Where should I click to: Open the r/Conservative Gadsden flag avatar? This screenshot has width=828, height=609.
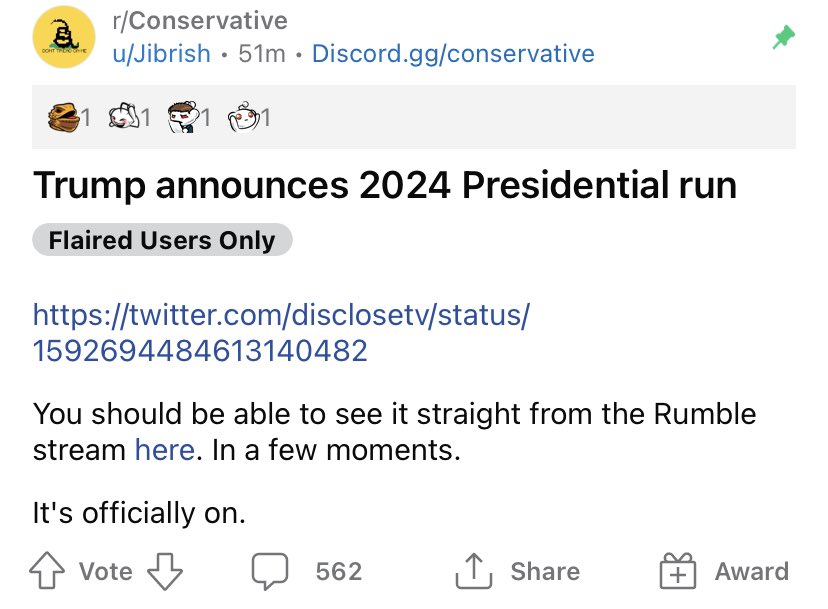coord(64,37)
